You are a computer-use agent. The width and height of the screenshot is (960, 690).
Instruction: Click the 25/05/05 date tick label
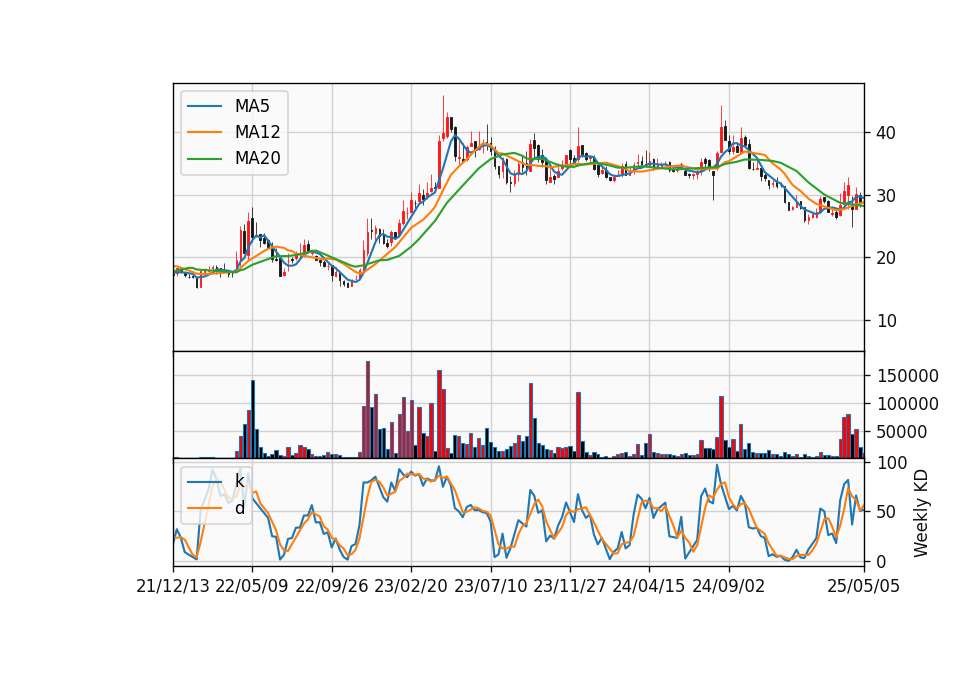coord(863,586)
